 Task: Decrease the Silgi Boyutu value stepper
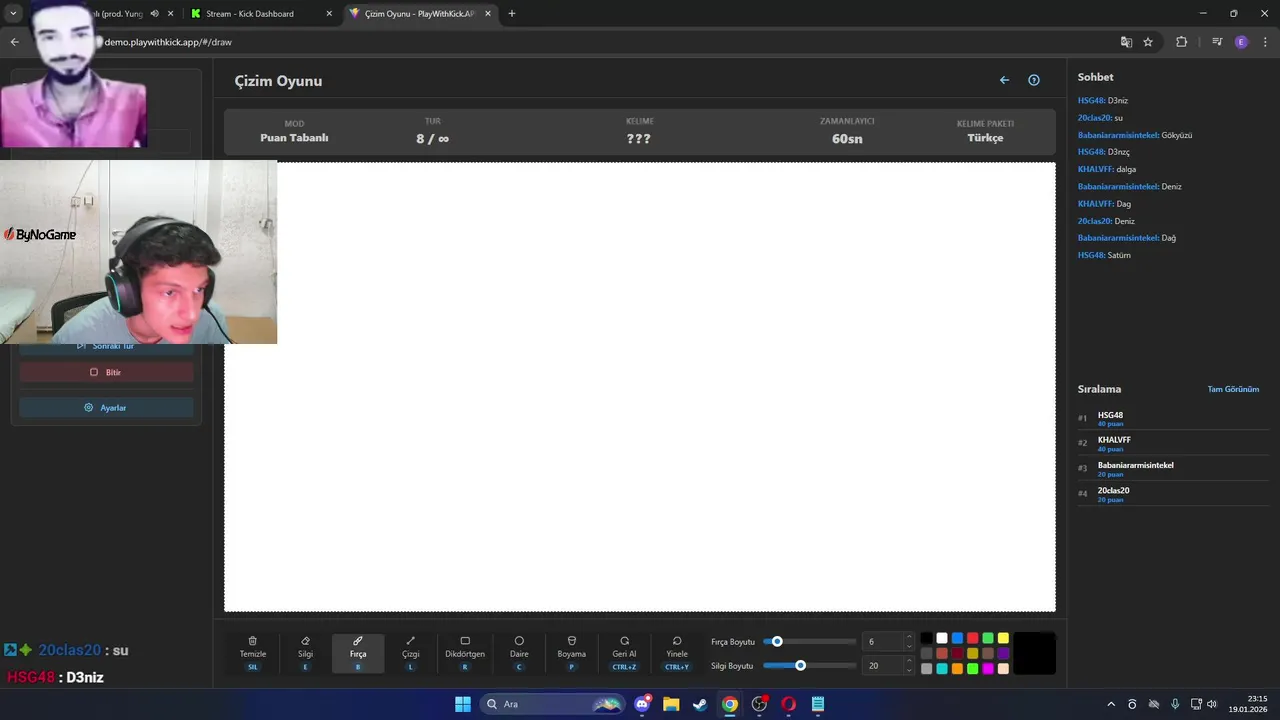(x=909, y=670)
